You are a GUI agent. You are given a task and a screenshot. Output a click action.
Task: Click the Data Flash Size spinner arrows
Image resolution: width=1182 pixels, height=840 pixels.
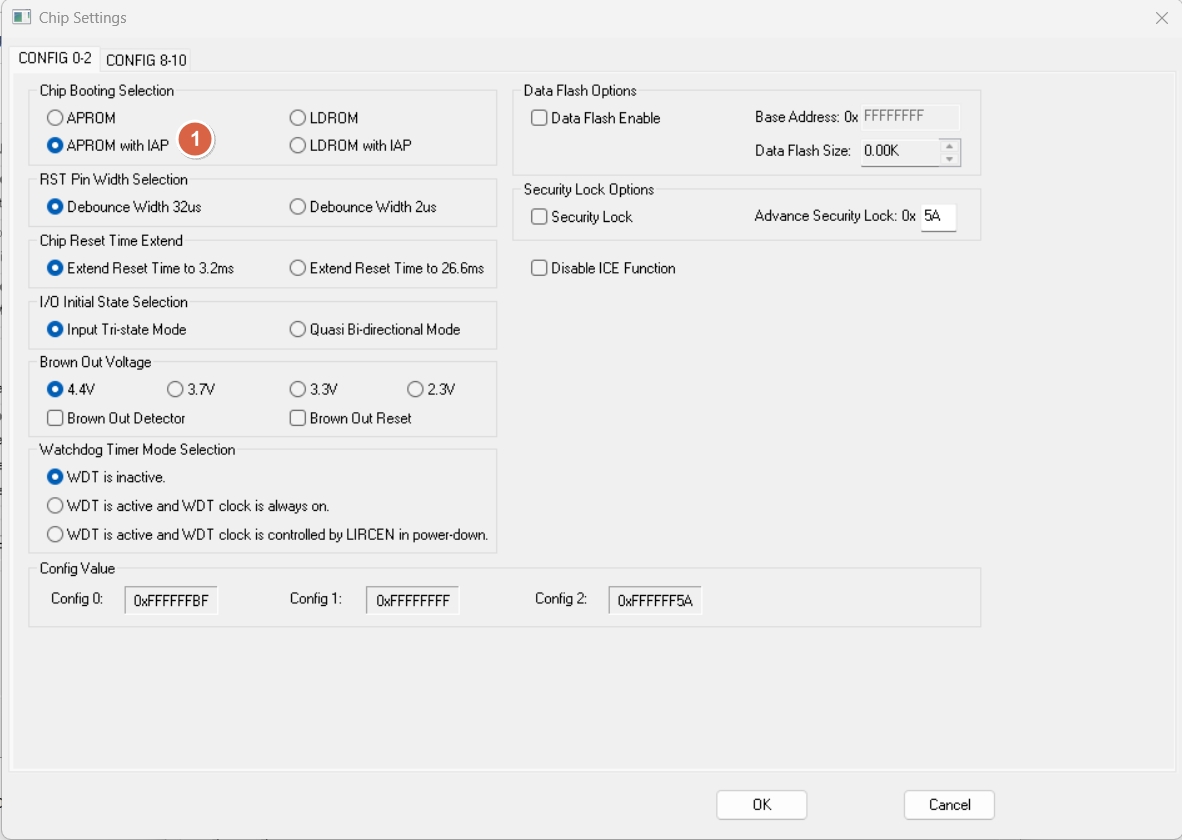(x=950, y=151)
